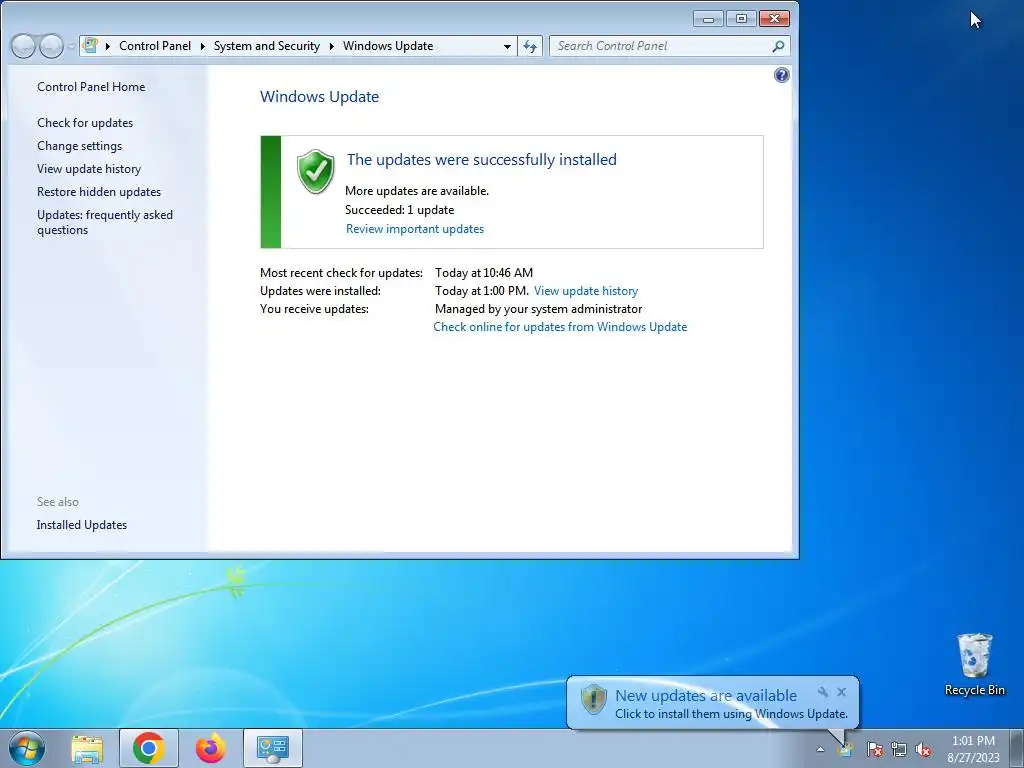The image size is (1024, 768).
Task: Click Review important updates link
Action: coord(415,229)
